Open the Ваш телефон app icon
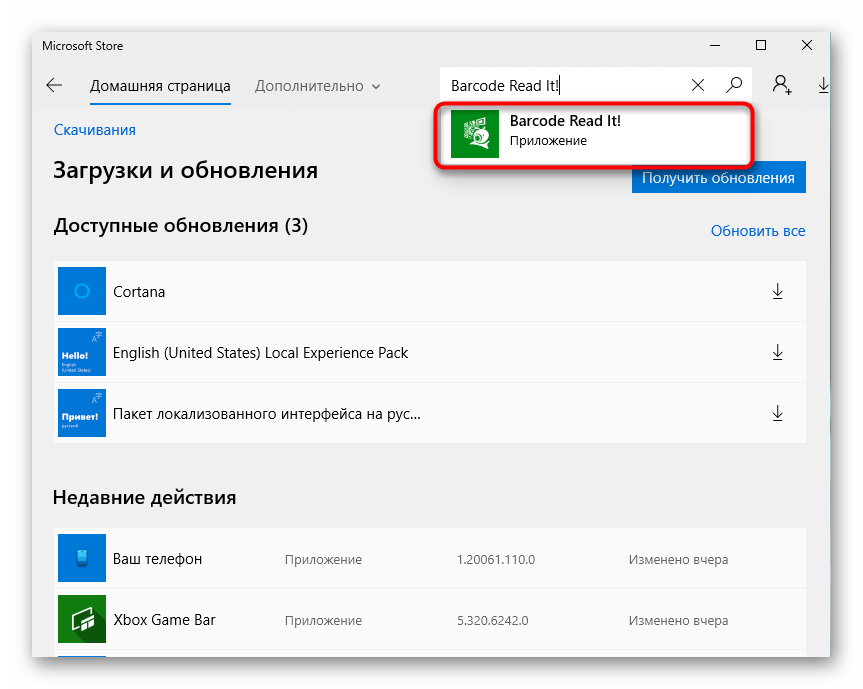 82,558
